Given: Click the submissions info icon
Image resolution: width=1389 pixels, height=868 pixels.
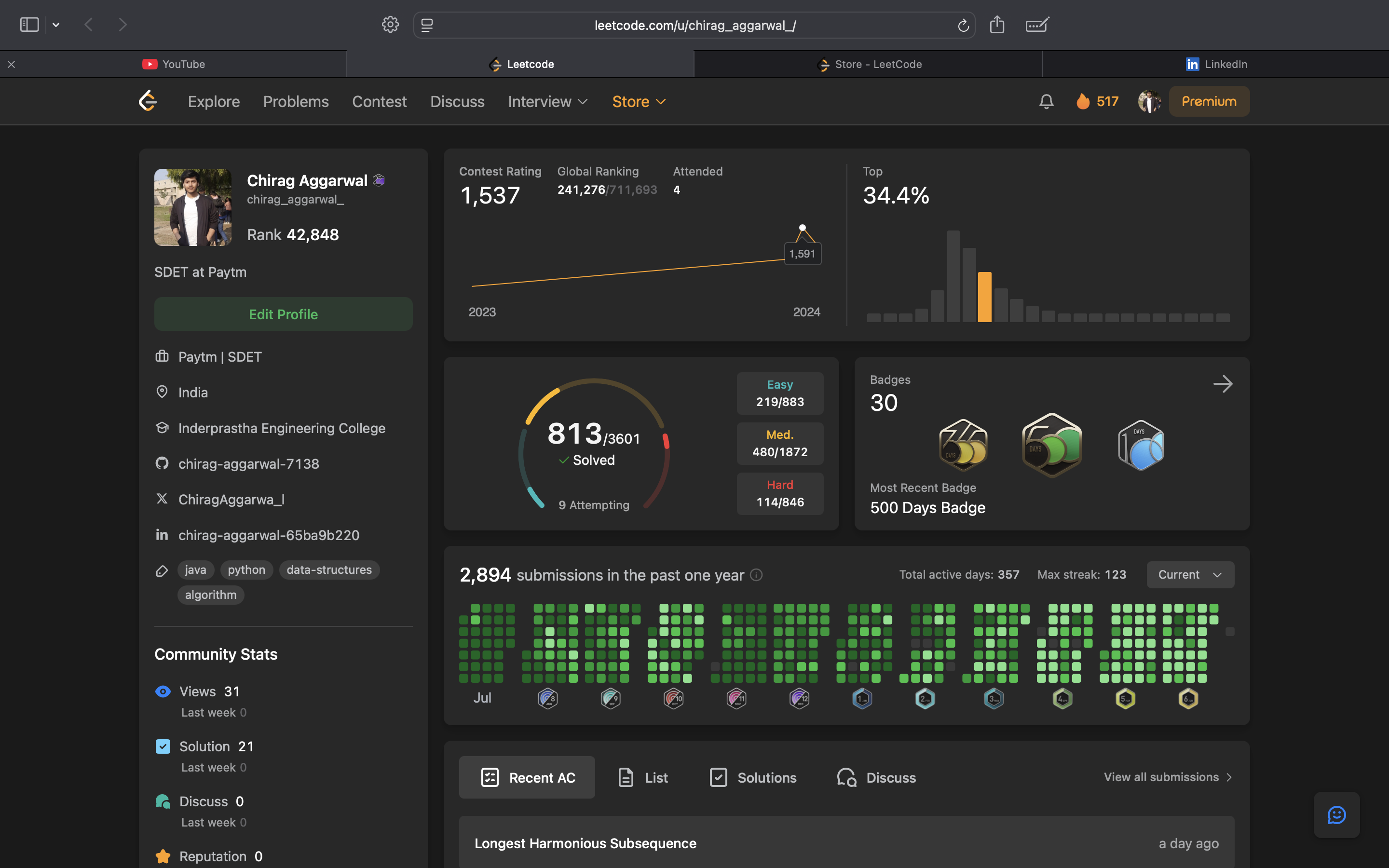Looking at the screenshot, I should (757, 575).
